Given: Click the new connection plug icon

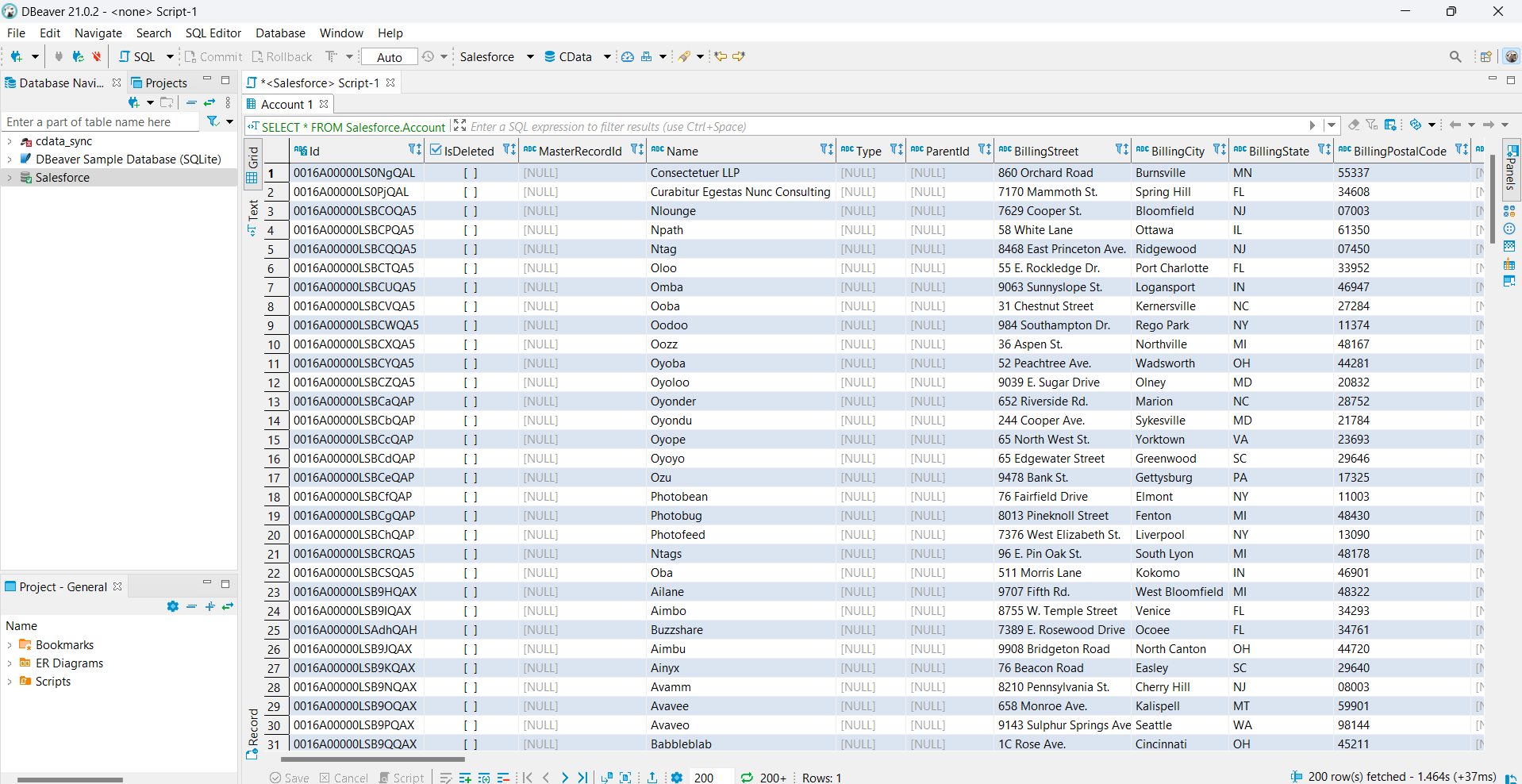Looking at the screenshot, I should pyautogui.click(x=15, y=56).
